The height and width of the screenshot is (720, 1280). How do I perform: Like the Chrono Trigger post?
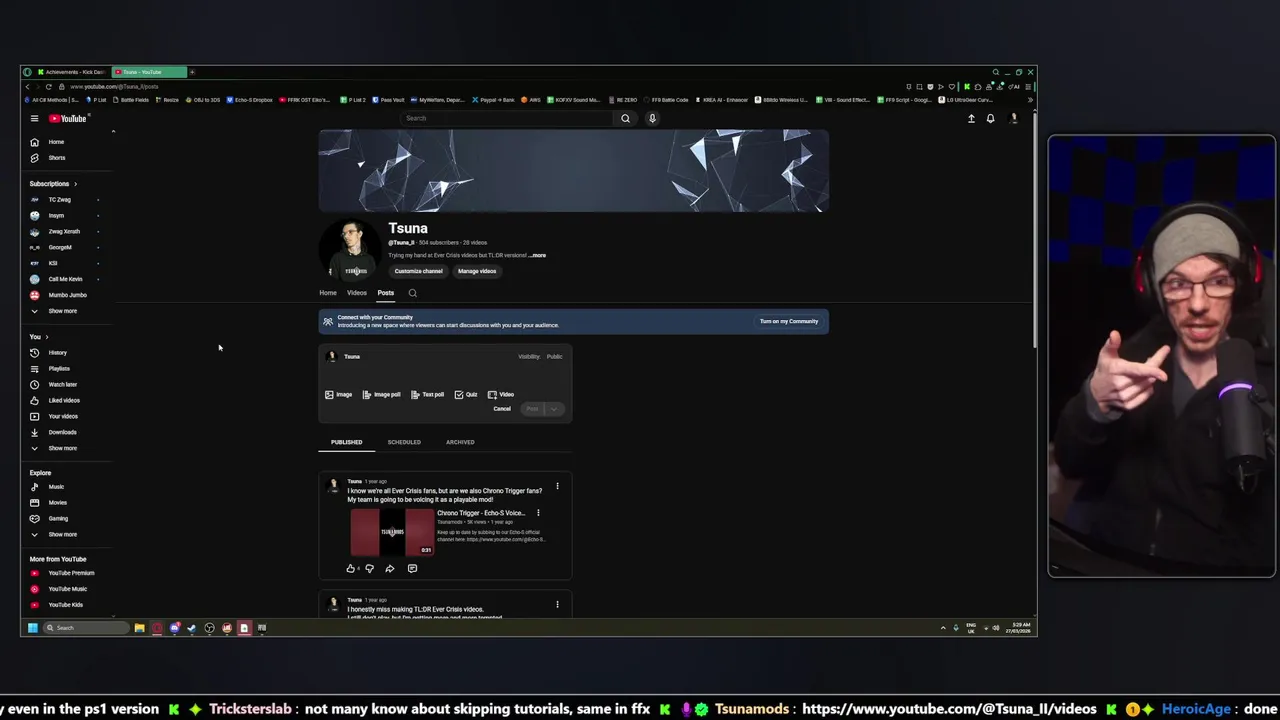tap(351, 569)
